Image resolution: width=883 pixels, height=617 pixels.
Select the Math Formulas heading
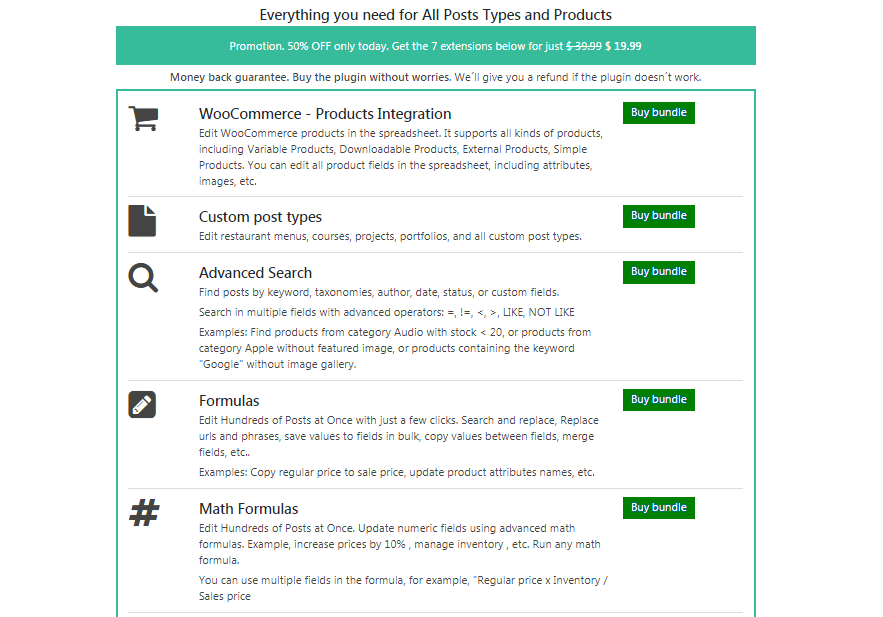[x=248, y=509]
